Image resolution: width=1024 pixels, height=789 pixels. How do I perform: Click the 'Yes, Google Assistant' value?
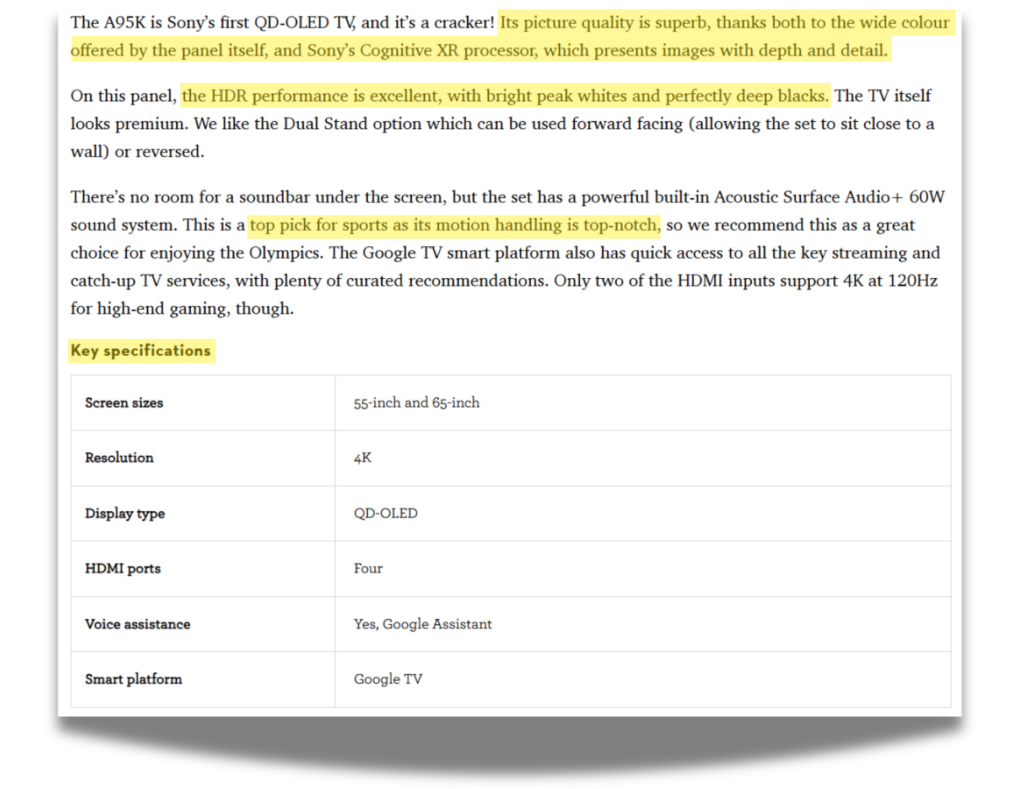tap(423, 624)
